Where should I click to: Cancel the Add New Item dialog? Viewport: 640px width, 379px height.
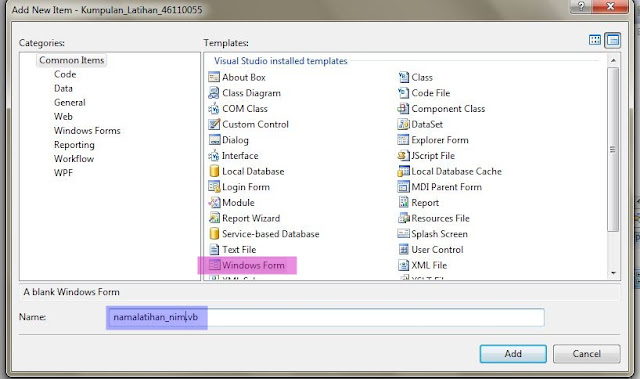click(x=587, y=354)
